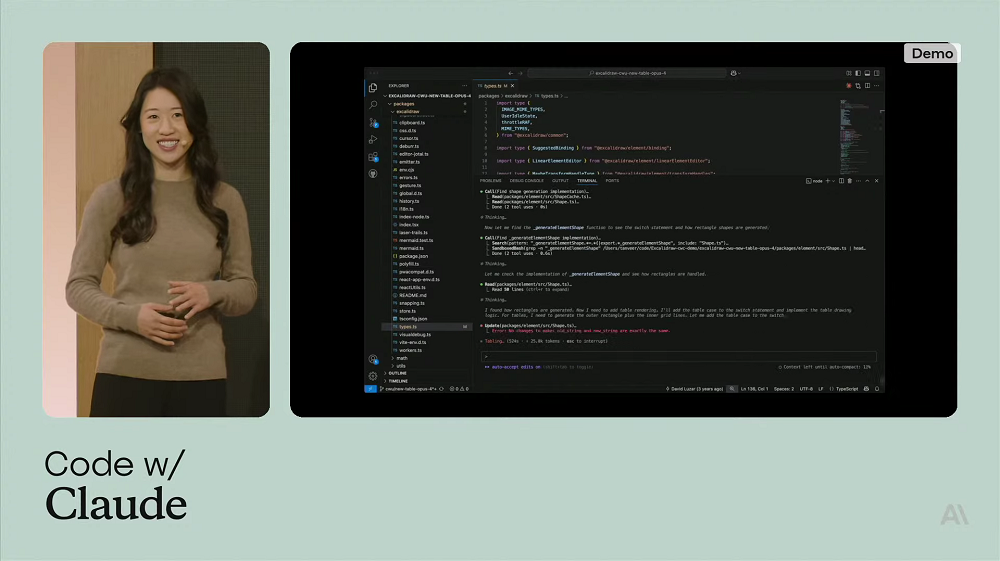Open Source Control view in activity bar

(x=373, y=122)
